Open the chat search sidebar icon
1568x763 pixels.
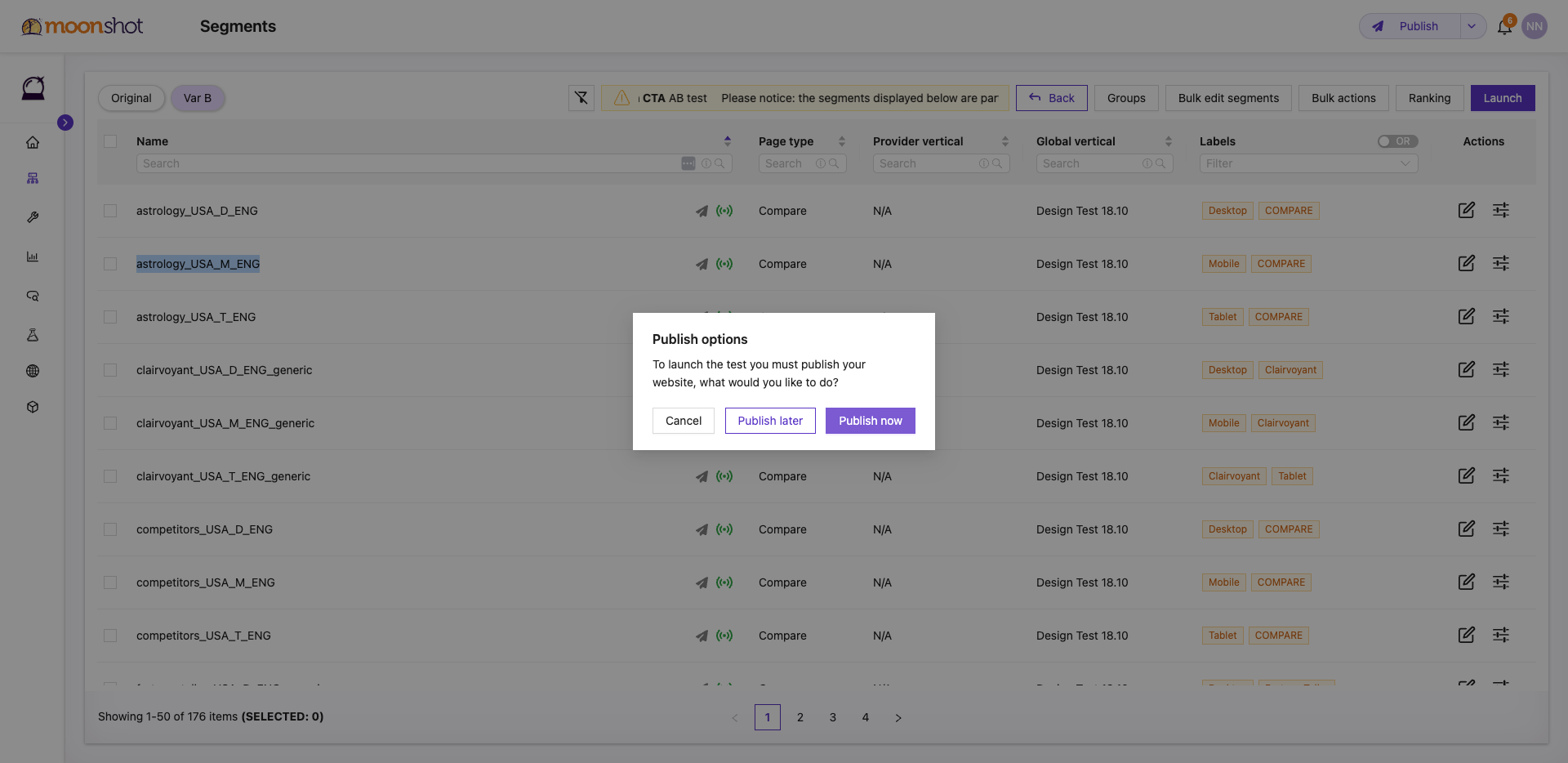coord(33,296)
